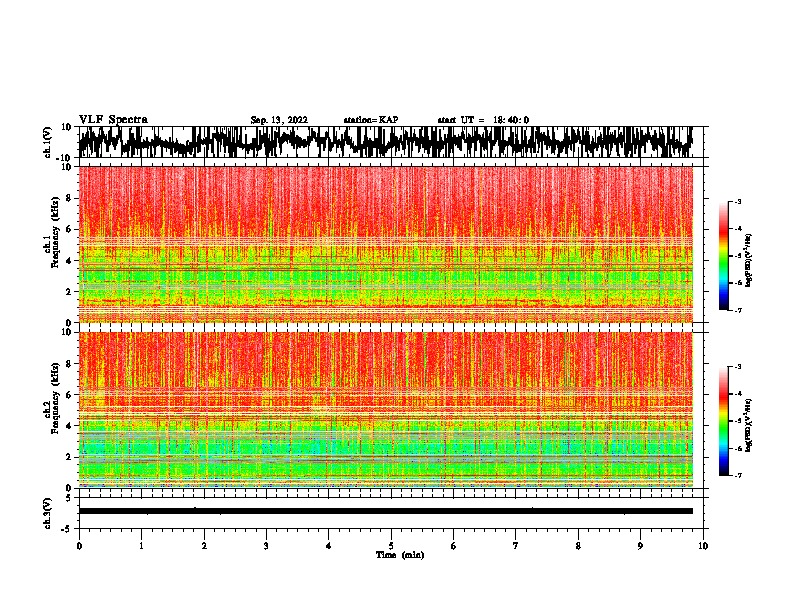Image resolution: width=792 pixels, height=612 pixels.
Task: Click the "-7" label below ch.1 color bar
Action: [737, 310]
